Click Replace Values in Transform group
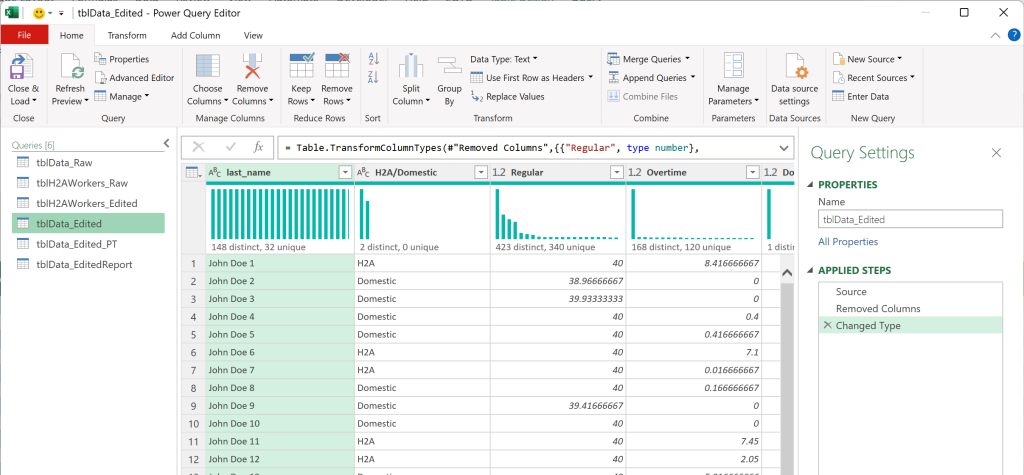The image size is (1024, 475). (x=507, y=97)
